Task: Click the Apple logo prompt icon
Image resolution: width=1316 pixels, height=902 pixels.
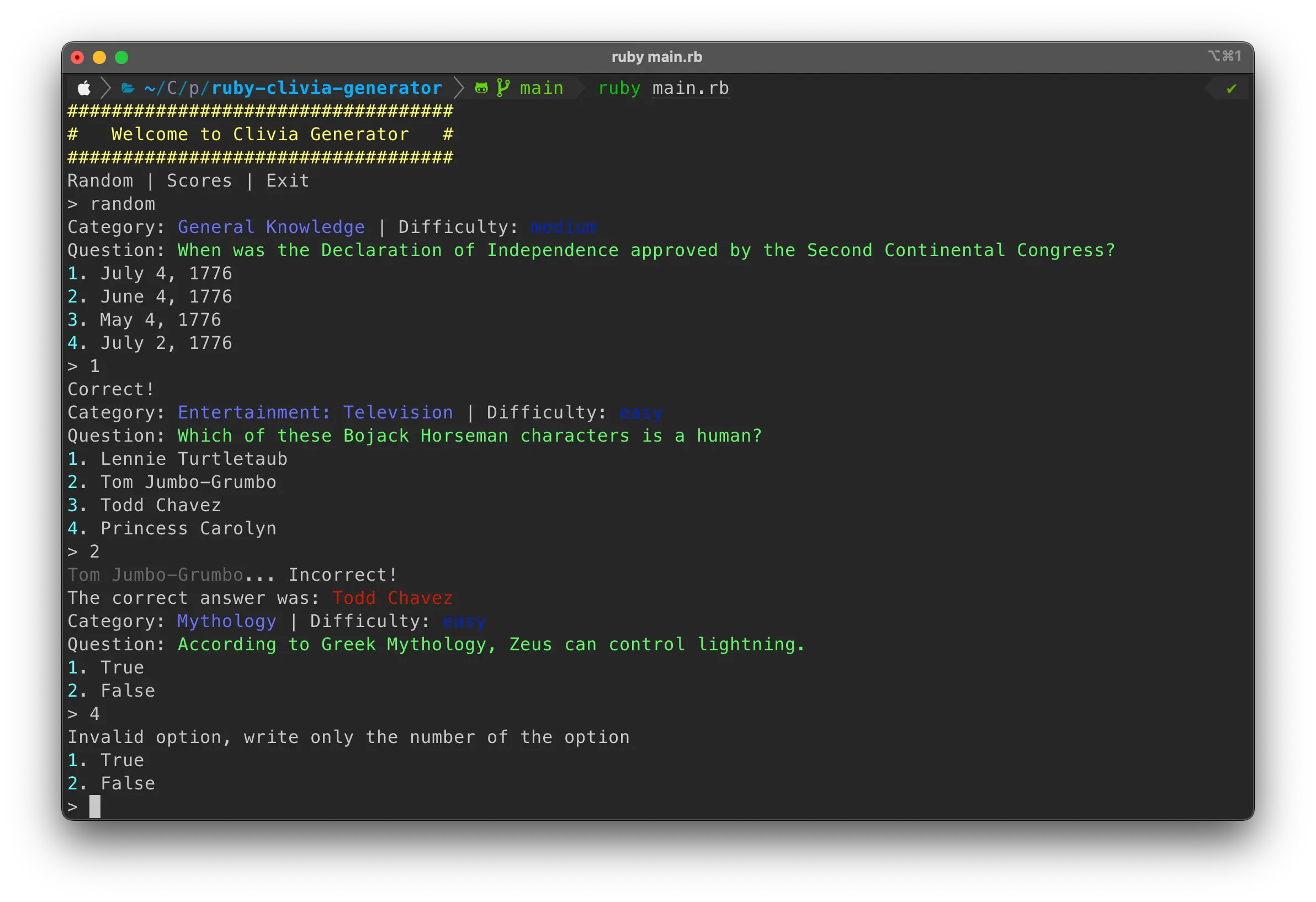Action: [84, 88]
